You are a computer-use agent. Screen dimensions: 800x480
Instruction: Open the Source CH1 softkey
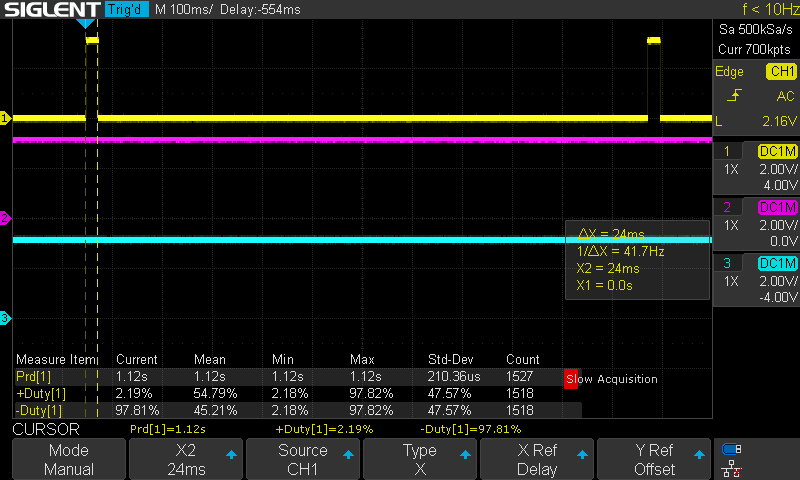coord(303,459)
